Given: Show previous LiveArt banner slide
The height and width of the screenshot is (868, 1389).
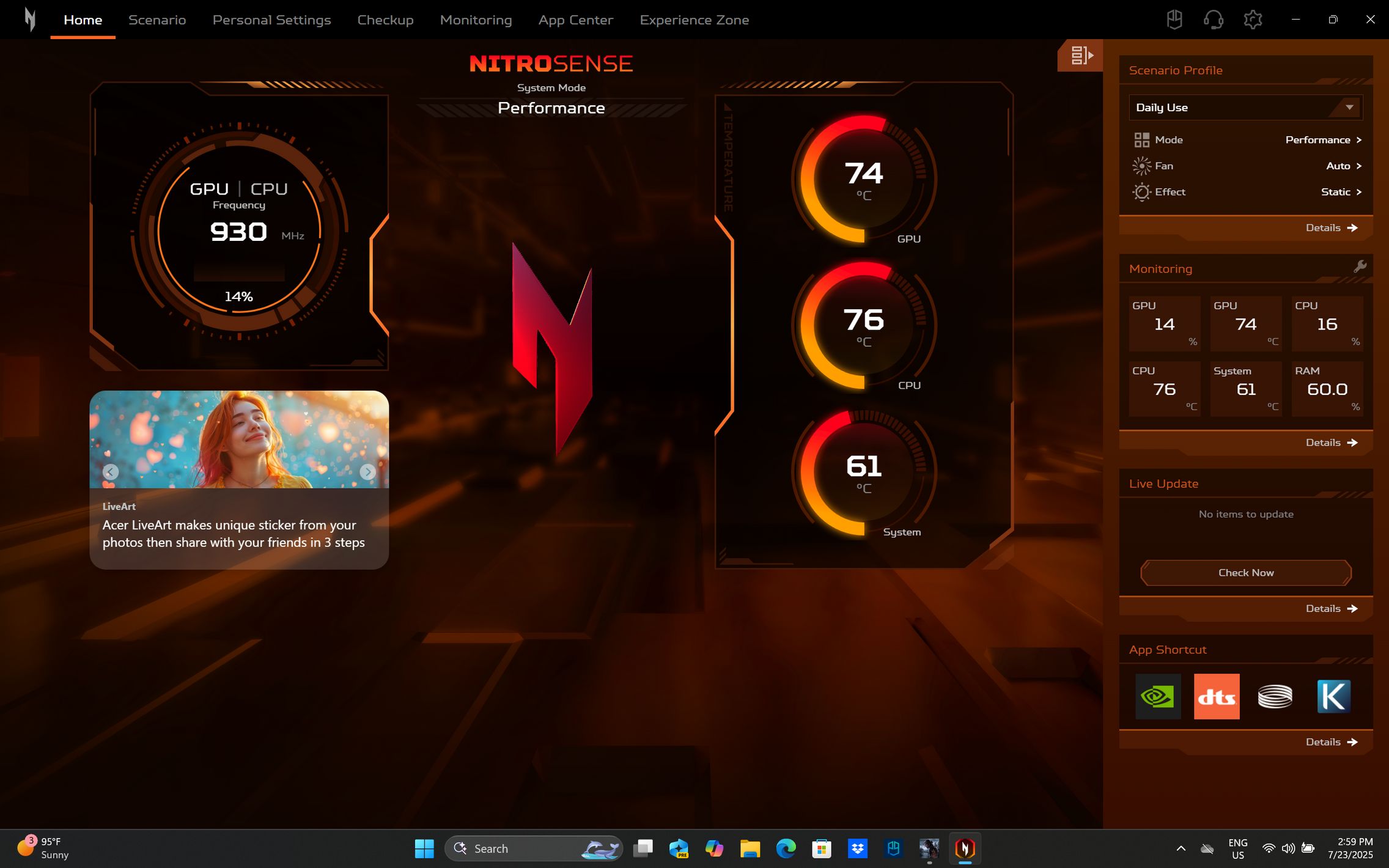Looking at the screenshot, I should click(111, 472).
